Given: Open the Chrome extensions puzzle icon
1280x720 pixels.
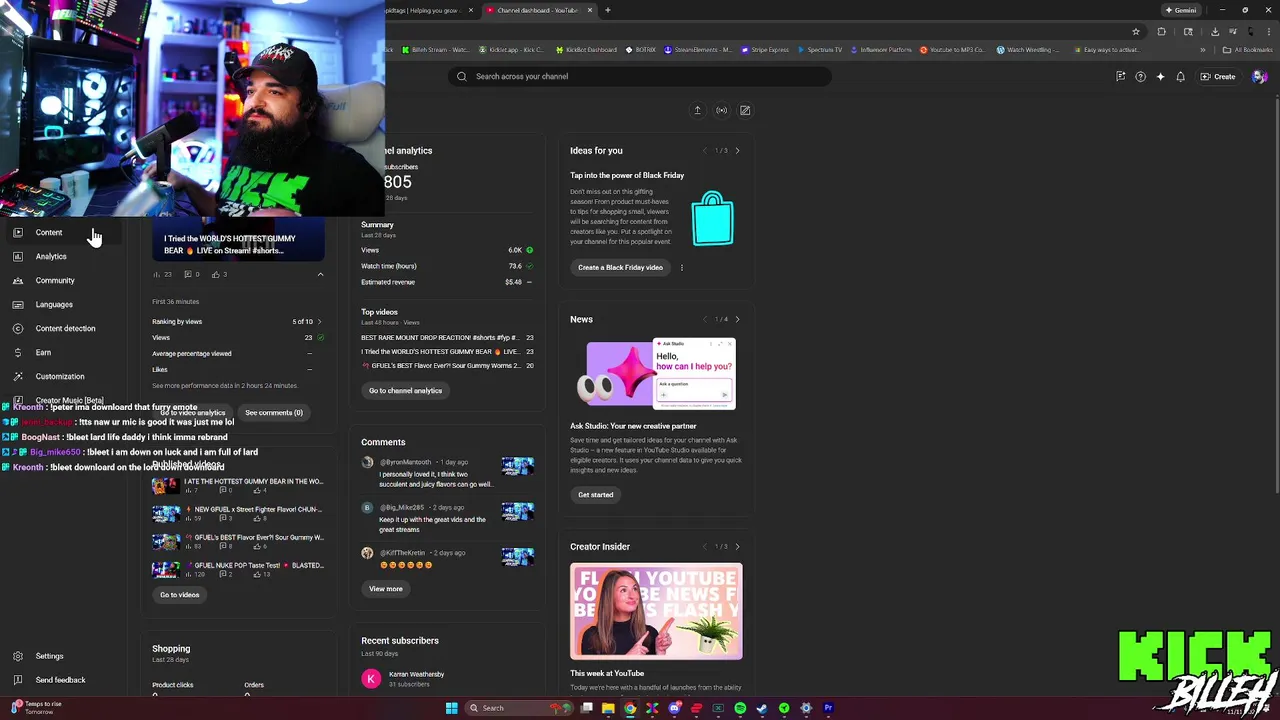Looking at the screenshot, I should pyautogui.click(x=1161, y=31).
